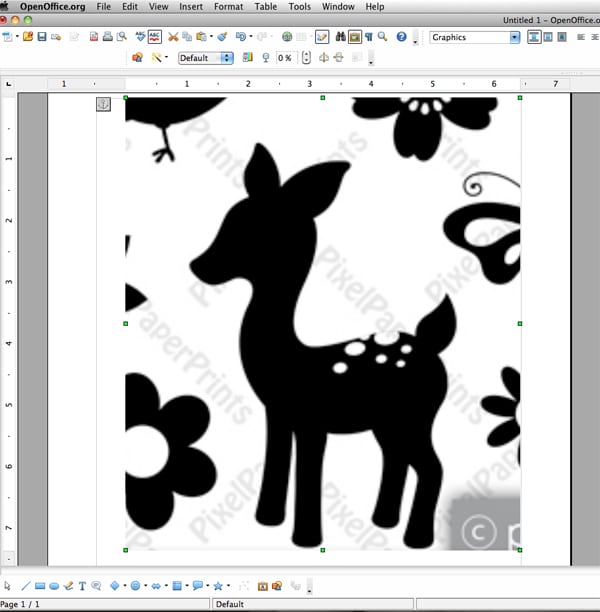This screenshot has width=600, height=612.
Task: Open the Window menu
Action: click(x=338, y=7)
